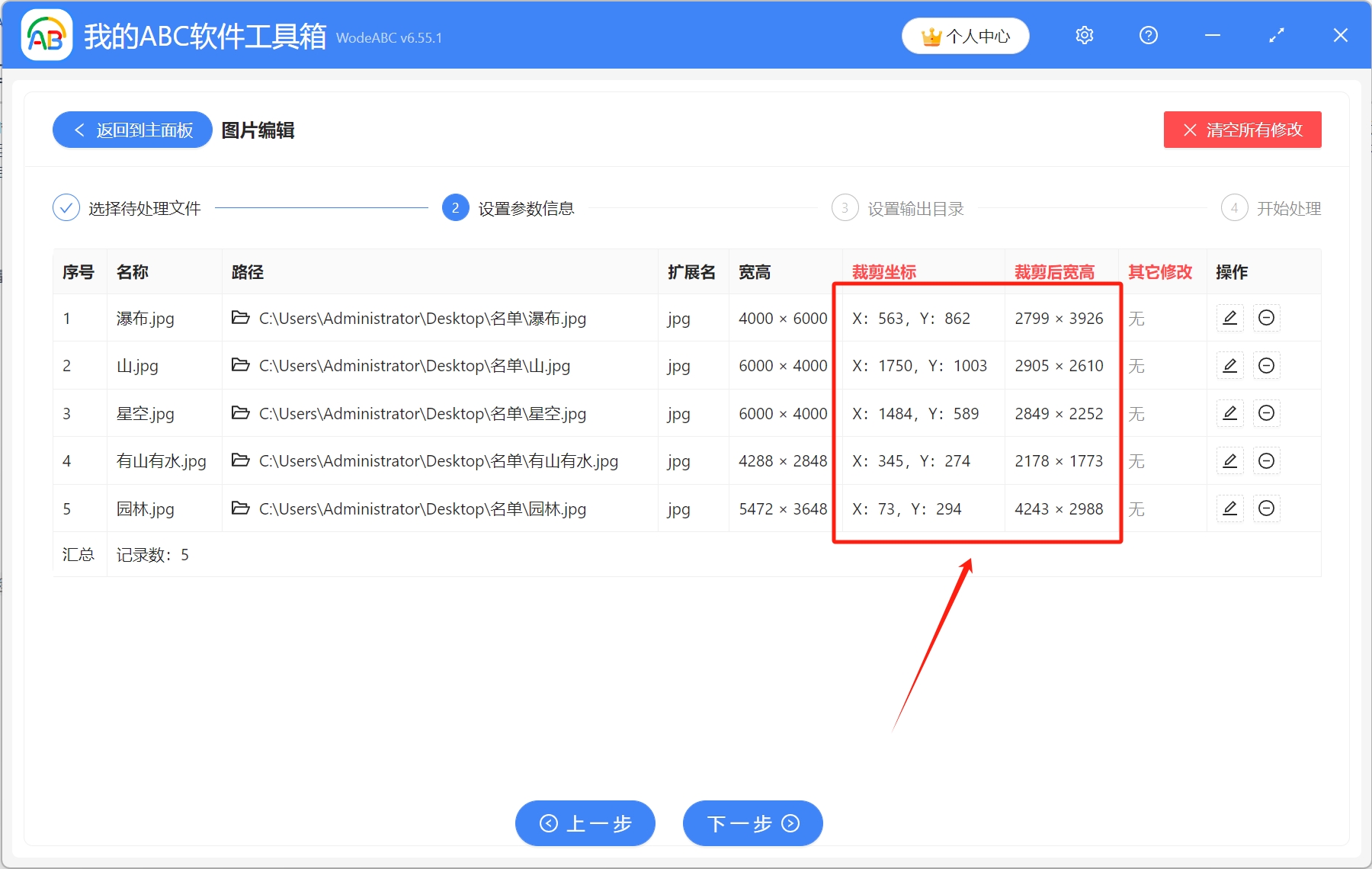Click cropped size 4243 × 2988
The width and height of the screenshot is (1372, 869).
click(x=1059, y=509)
